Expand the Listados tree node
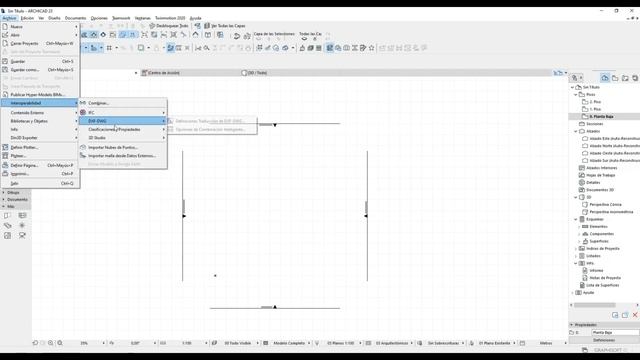This screenshot has width=640, height=360. [x=576, y=256]
